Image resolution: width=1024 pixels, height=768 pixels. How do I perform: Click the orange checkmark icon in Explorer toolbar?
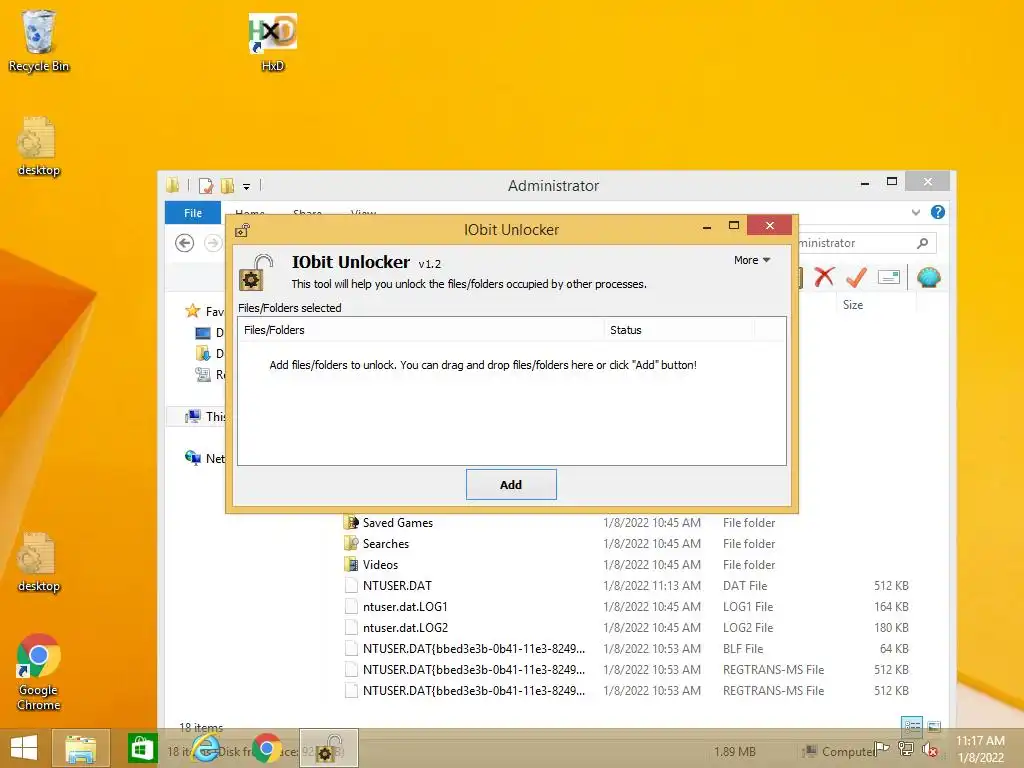(x=856, y=277)
